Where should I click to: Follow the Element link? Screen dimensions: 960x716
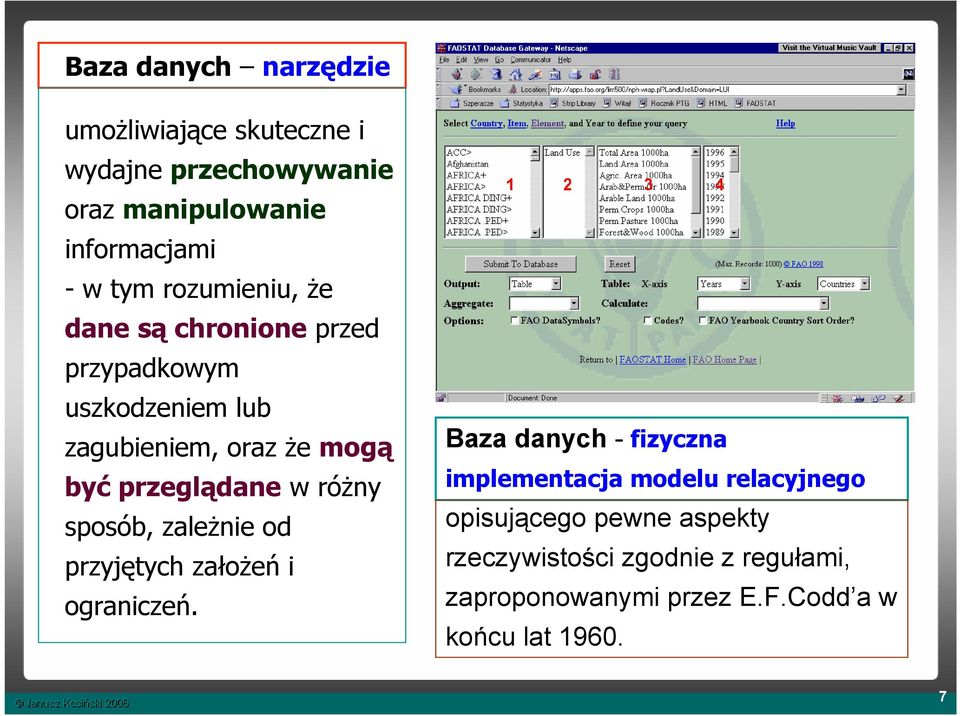point(547,124)
